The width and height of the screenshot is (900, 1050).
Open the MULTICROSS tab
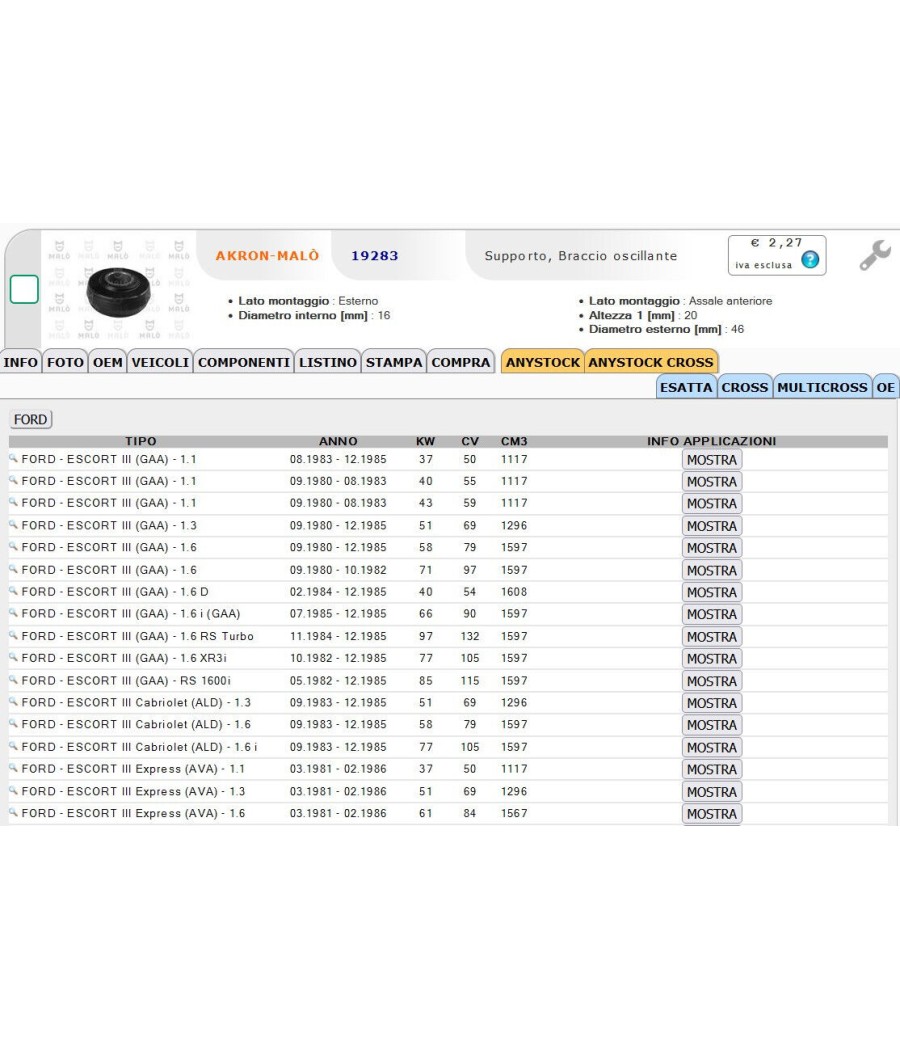point(822,387)
